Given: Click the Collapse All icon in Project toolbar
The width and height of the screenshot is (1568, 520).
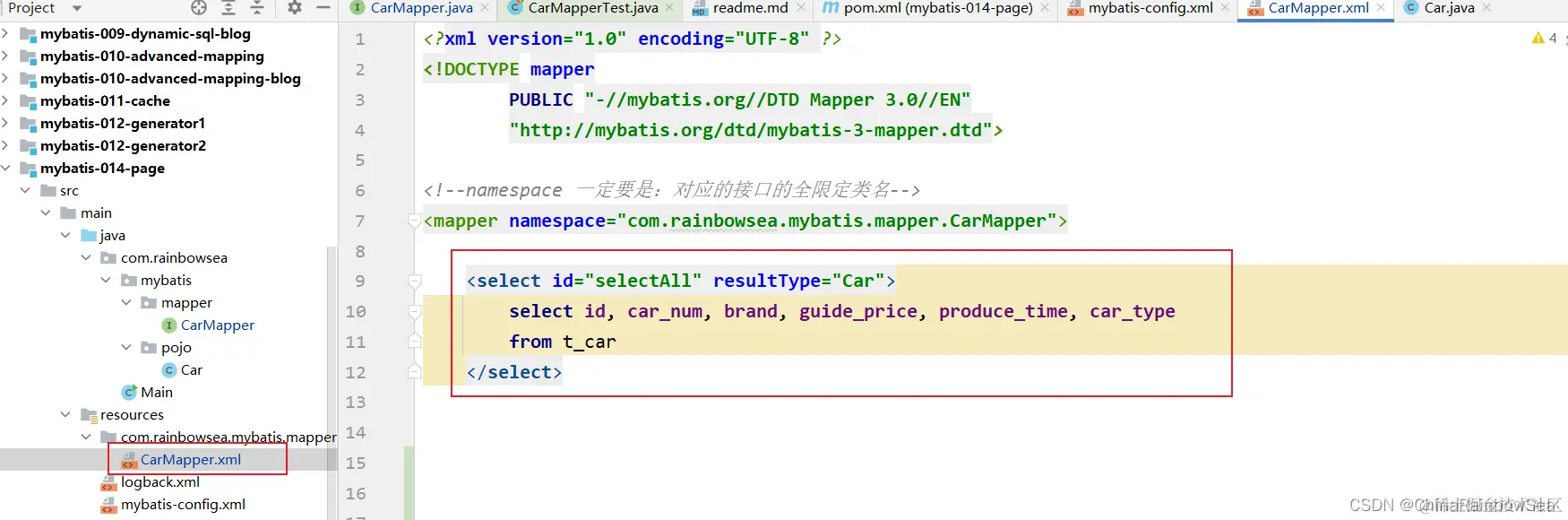Looking at the screenshot, I should tap(257, 8).
